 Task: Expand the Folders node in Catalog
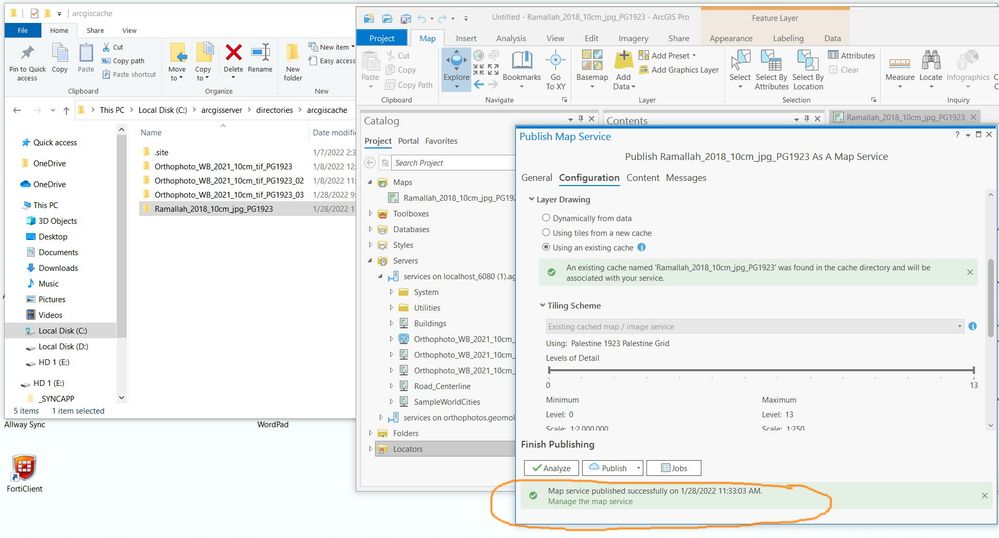pyautogui.click(x=370, y=433)
